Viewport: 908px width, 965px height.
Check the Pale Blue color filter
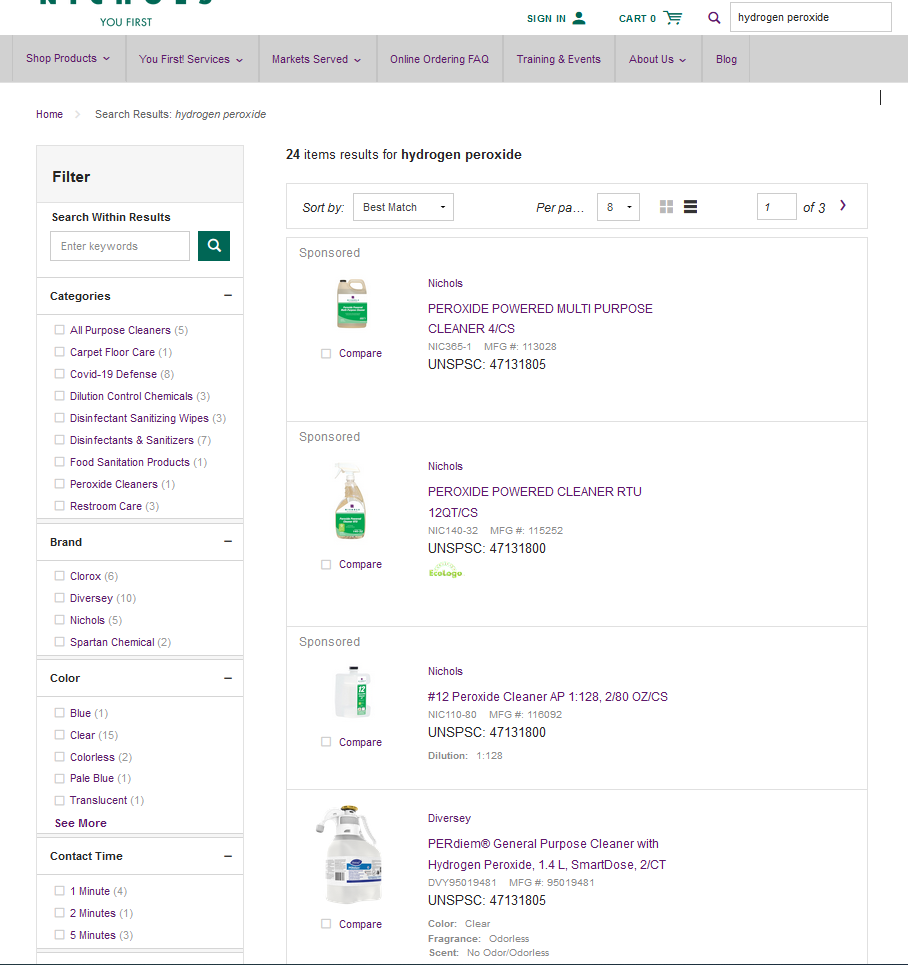60,778
